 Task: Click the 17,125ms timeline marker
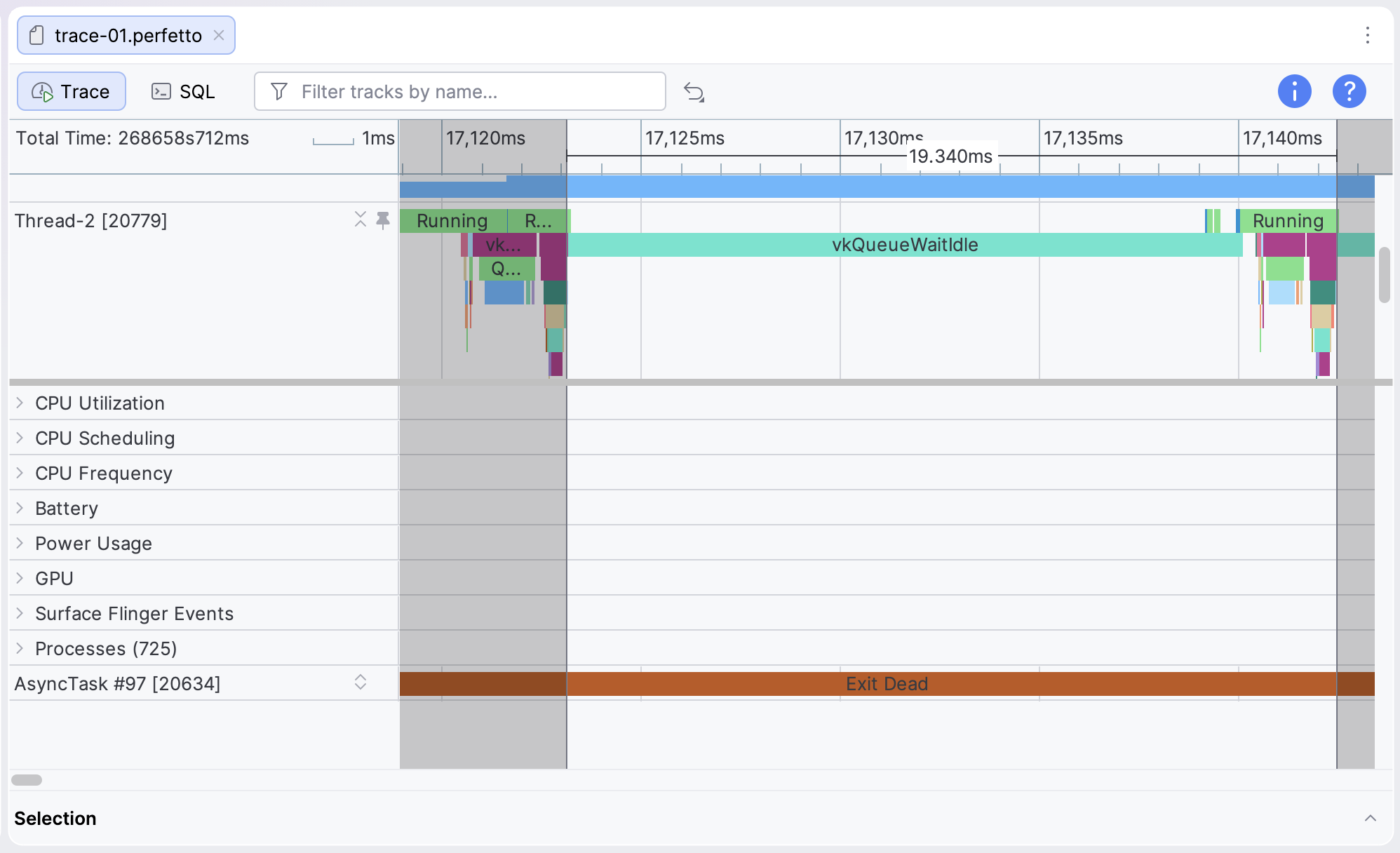tap(685, 138)
